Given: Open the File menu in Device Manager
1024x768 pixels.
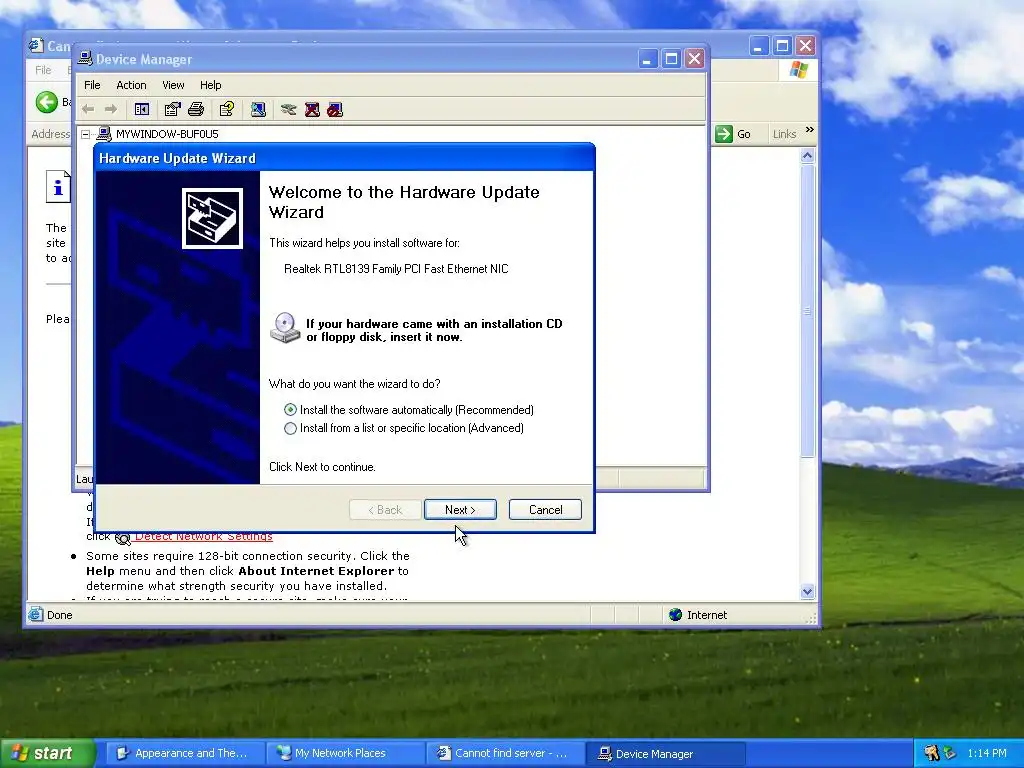Looking at the screenshot, I should point(92,85).
